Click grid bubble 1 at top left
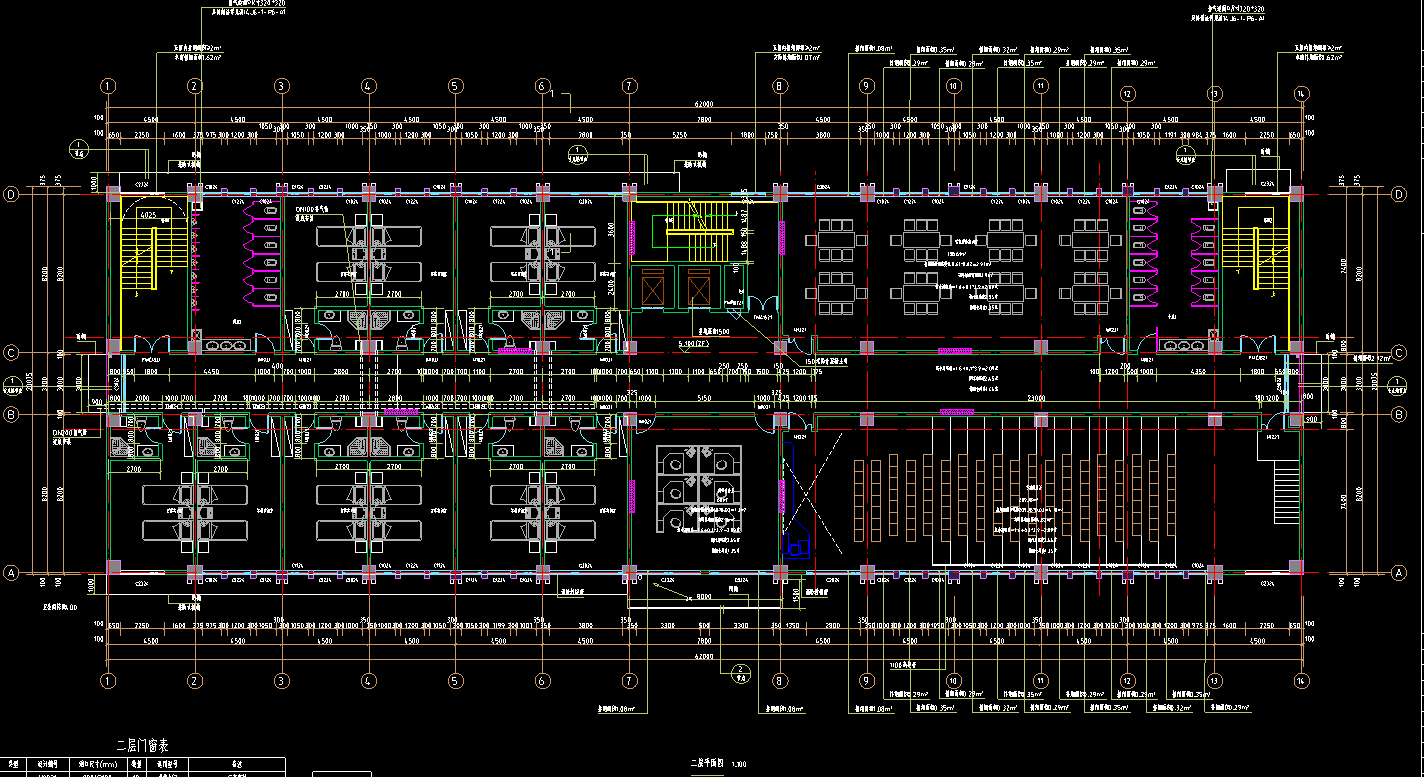The image size is (1424, 777). pos(108,86)
